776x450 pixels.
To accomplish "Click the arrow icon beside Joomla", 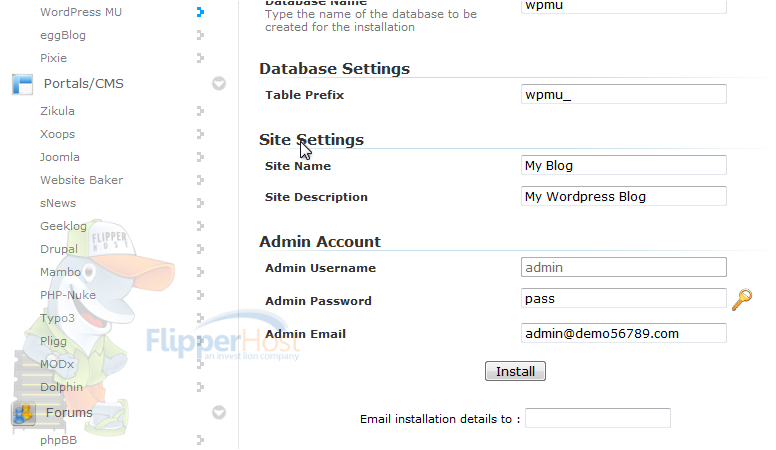I will point(200,157).
